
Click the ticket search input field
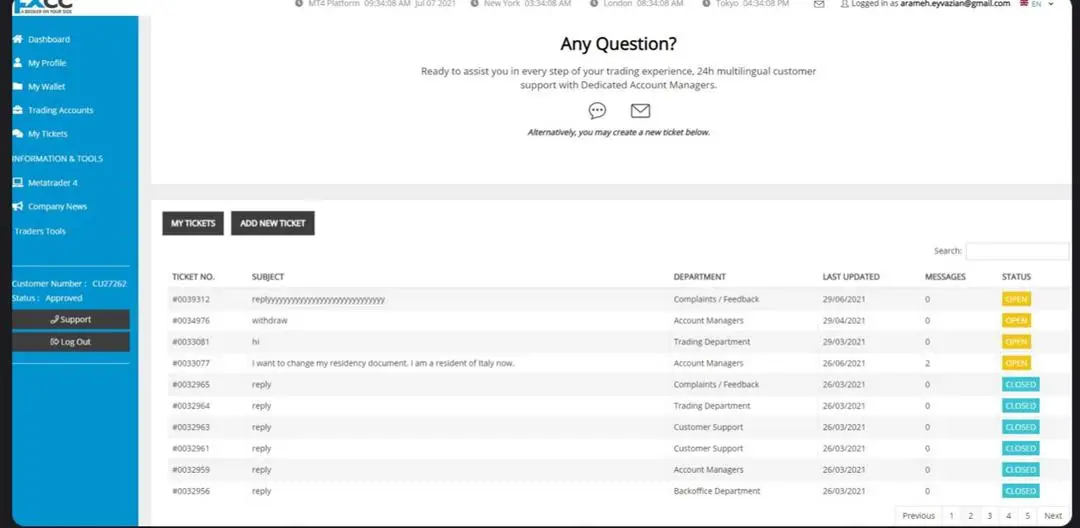tap(1017, 251)
